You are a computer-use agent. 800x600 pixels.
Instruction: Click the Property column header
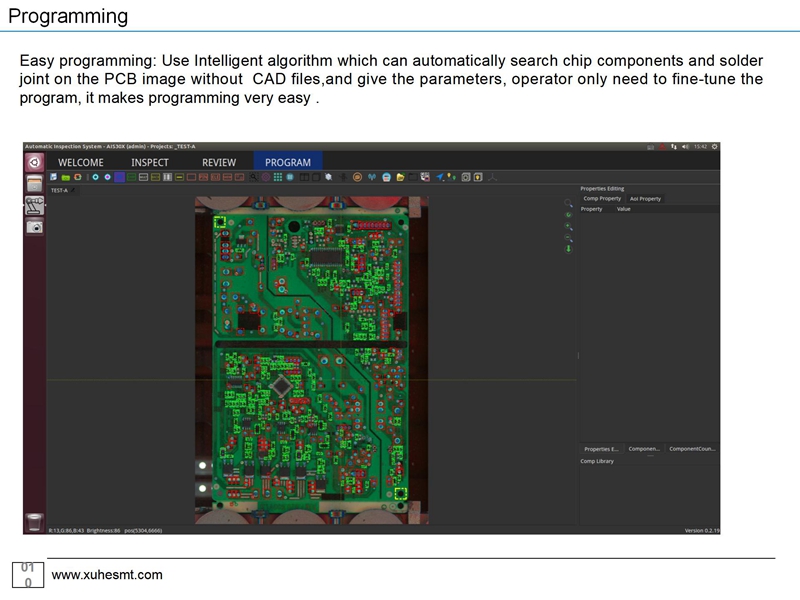(x=591, y=209)
